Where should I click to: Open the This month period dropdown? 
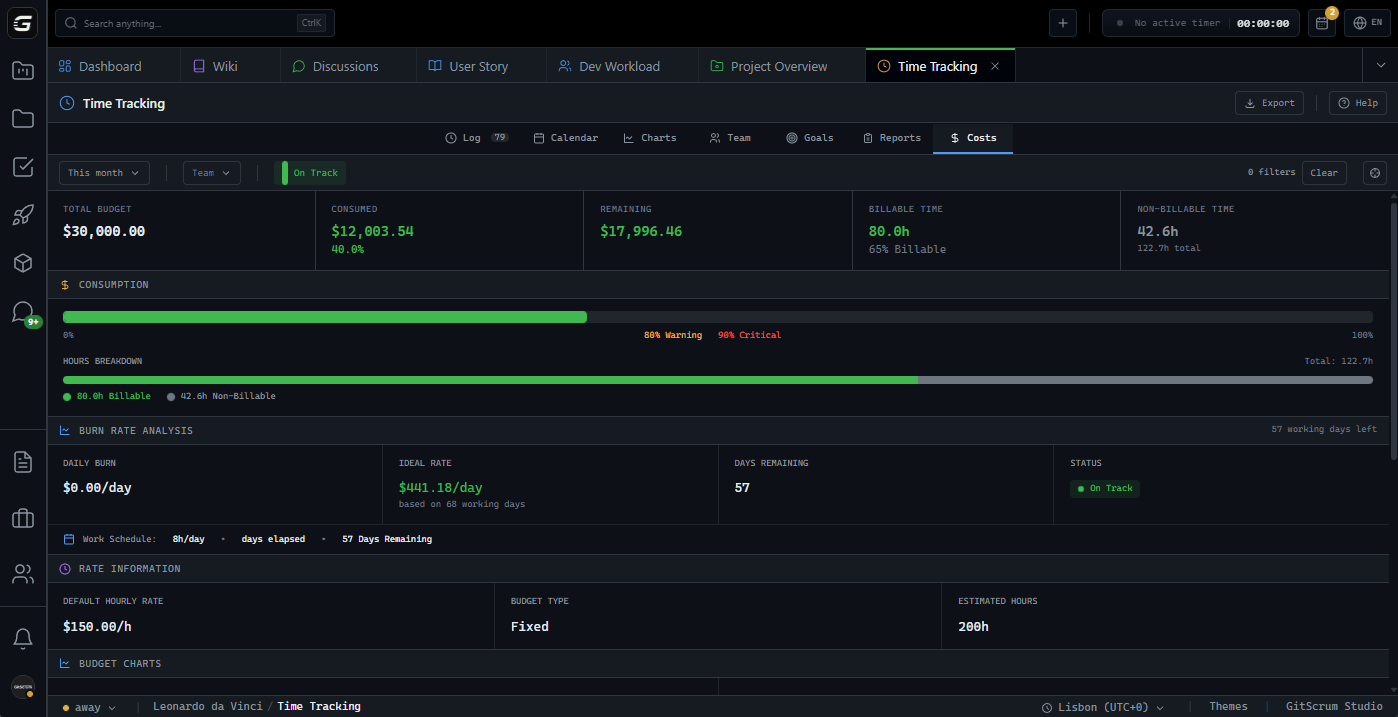click(103, 172)
